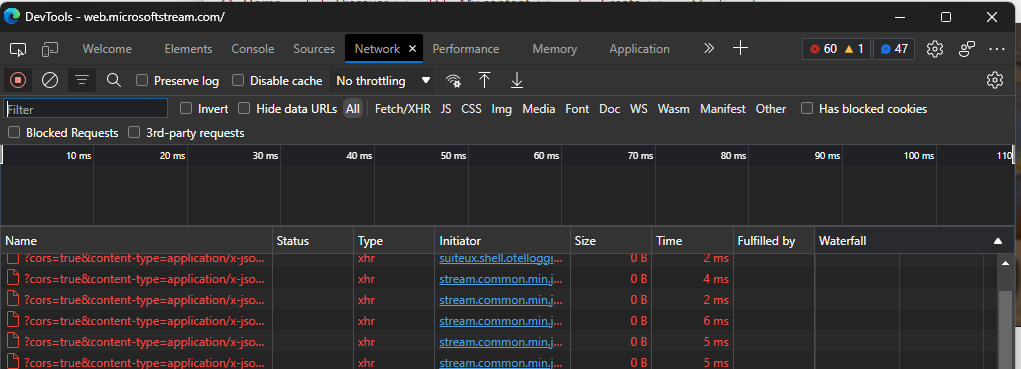This screenshot has height=369, width=1021.
Task: Filter by Font requests
Action: point(577,109)
